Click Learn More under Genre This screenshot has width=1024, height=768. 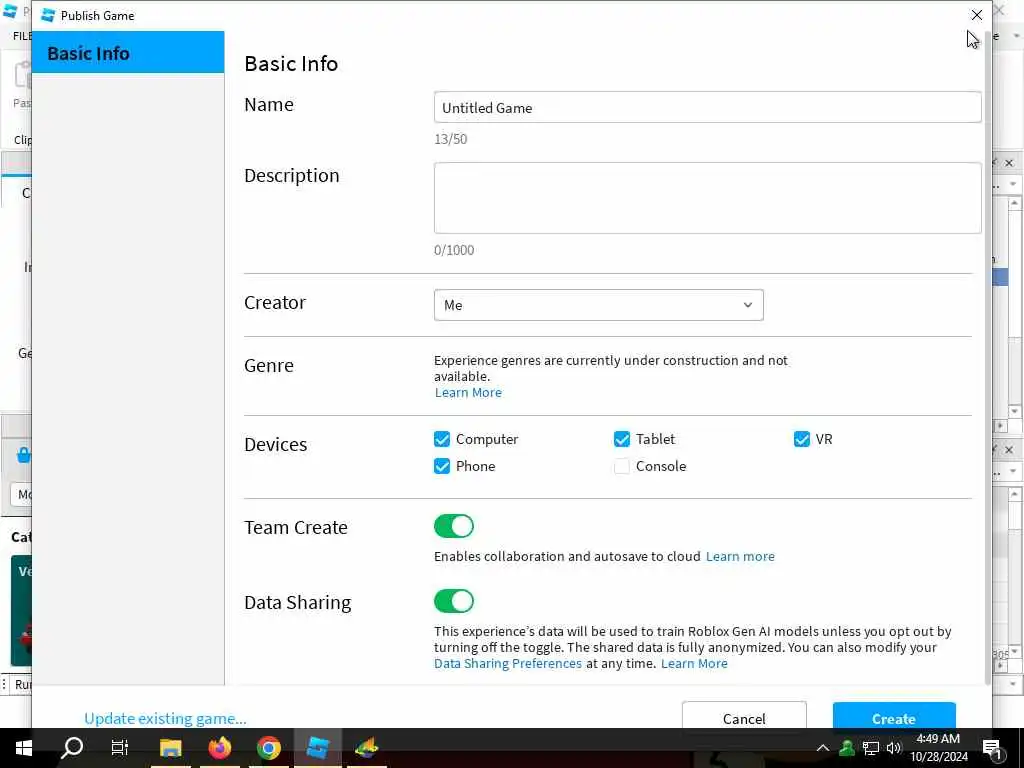pos(468,392)
